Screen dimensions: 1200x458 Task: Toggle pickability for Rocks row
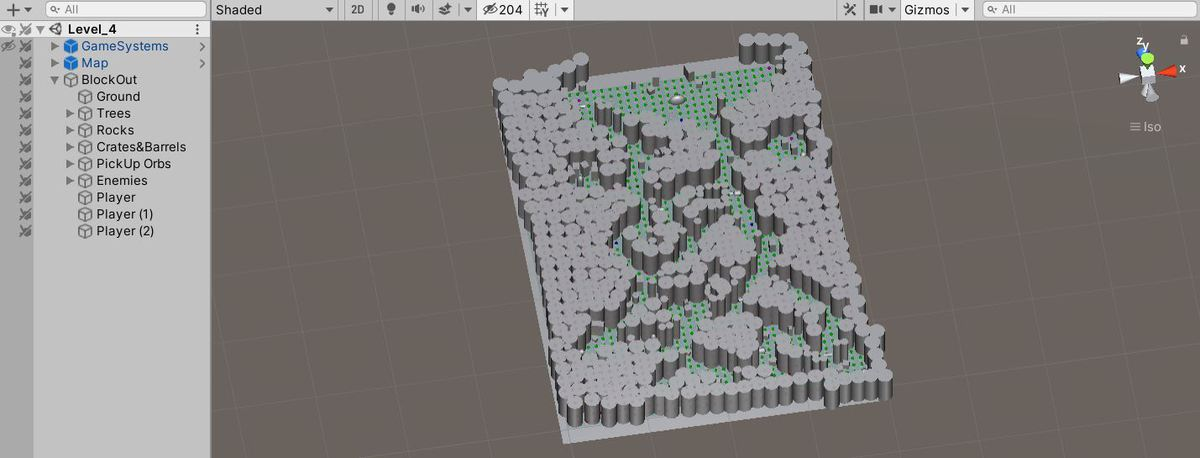click(x=25, y=131)
